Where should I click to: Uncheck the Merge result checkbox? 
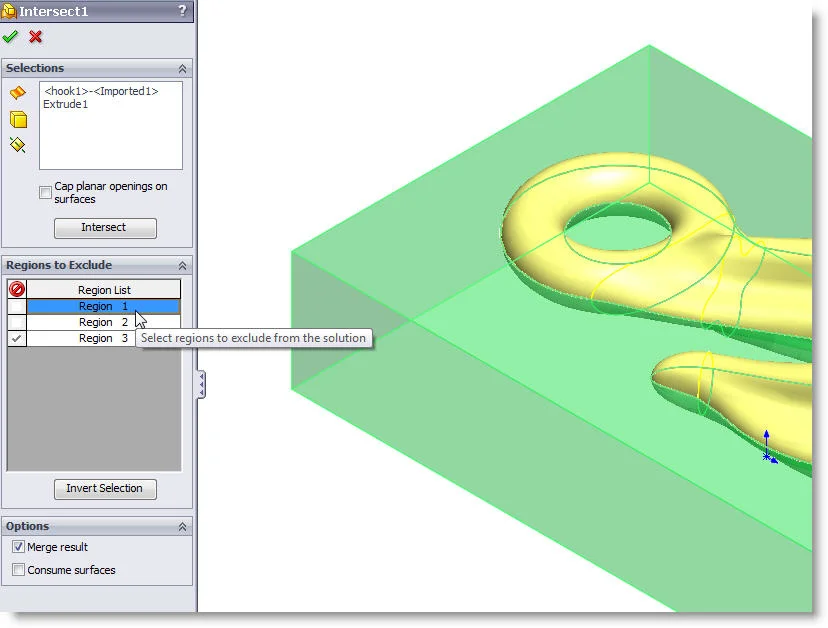tap(18, 547)
